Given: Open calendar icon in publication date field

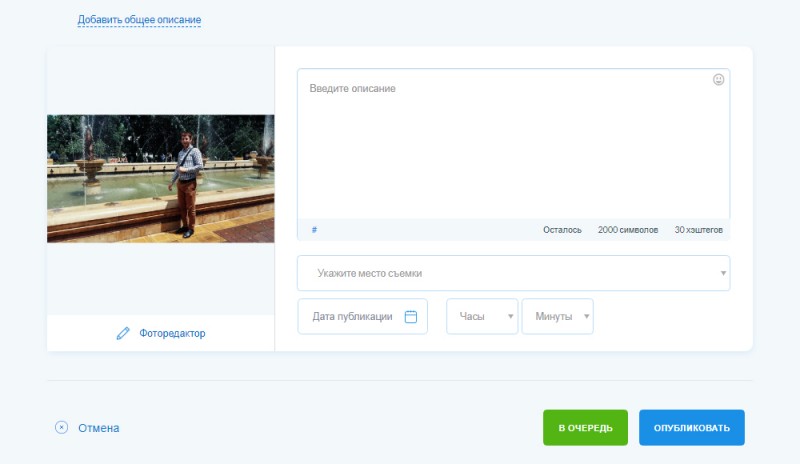Looking at the screenshot, I should coord(411,316).
